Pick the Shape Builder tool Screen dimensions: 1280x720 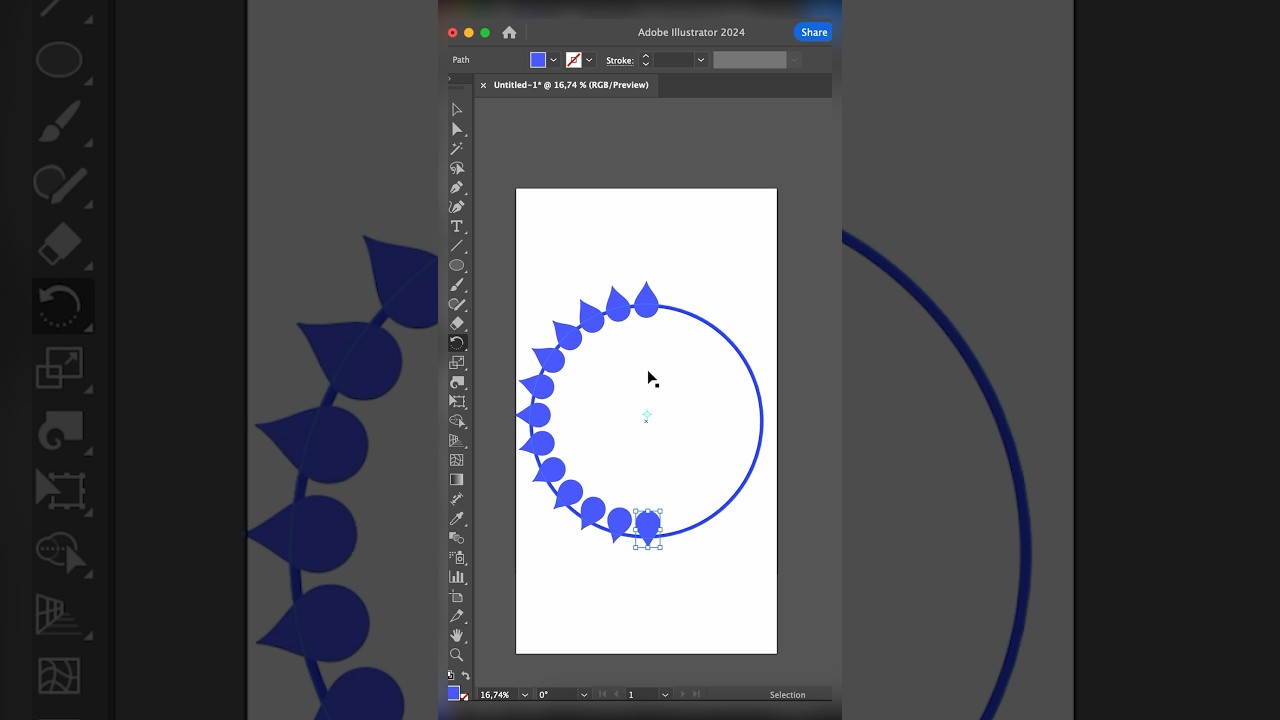tap(457, 421)
